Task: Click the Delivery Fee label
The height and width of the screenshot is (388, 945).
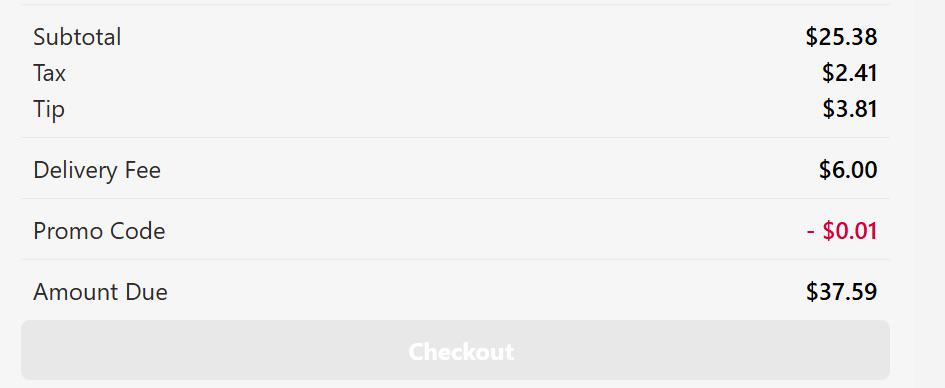Action: click(97, 171)
